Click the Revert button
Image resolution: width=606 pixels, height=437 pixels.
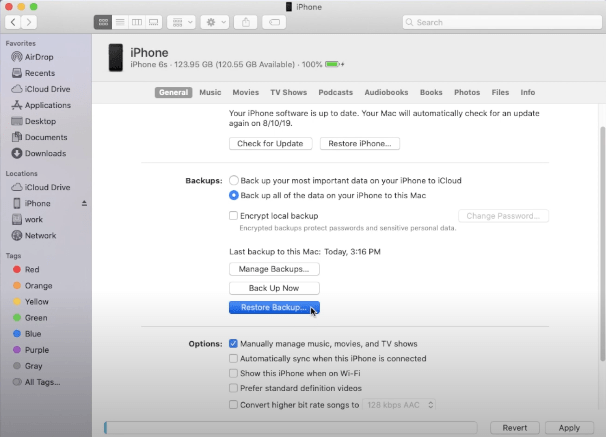click(514, 428)
